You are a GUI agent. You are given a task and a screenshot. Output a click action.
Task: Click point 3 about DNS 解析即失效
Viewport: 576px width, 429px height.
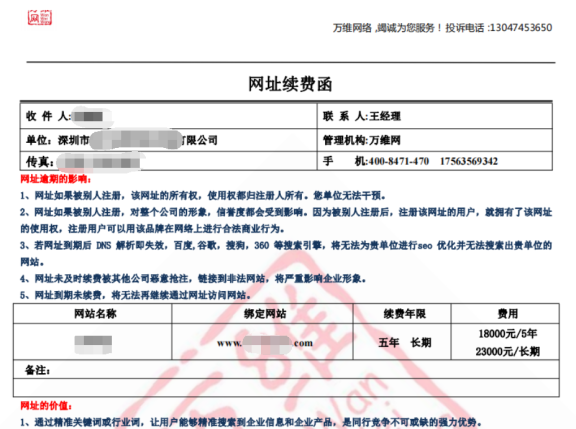[286, 253]
